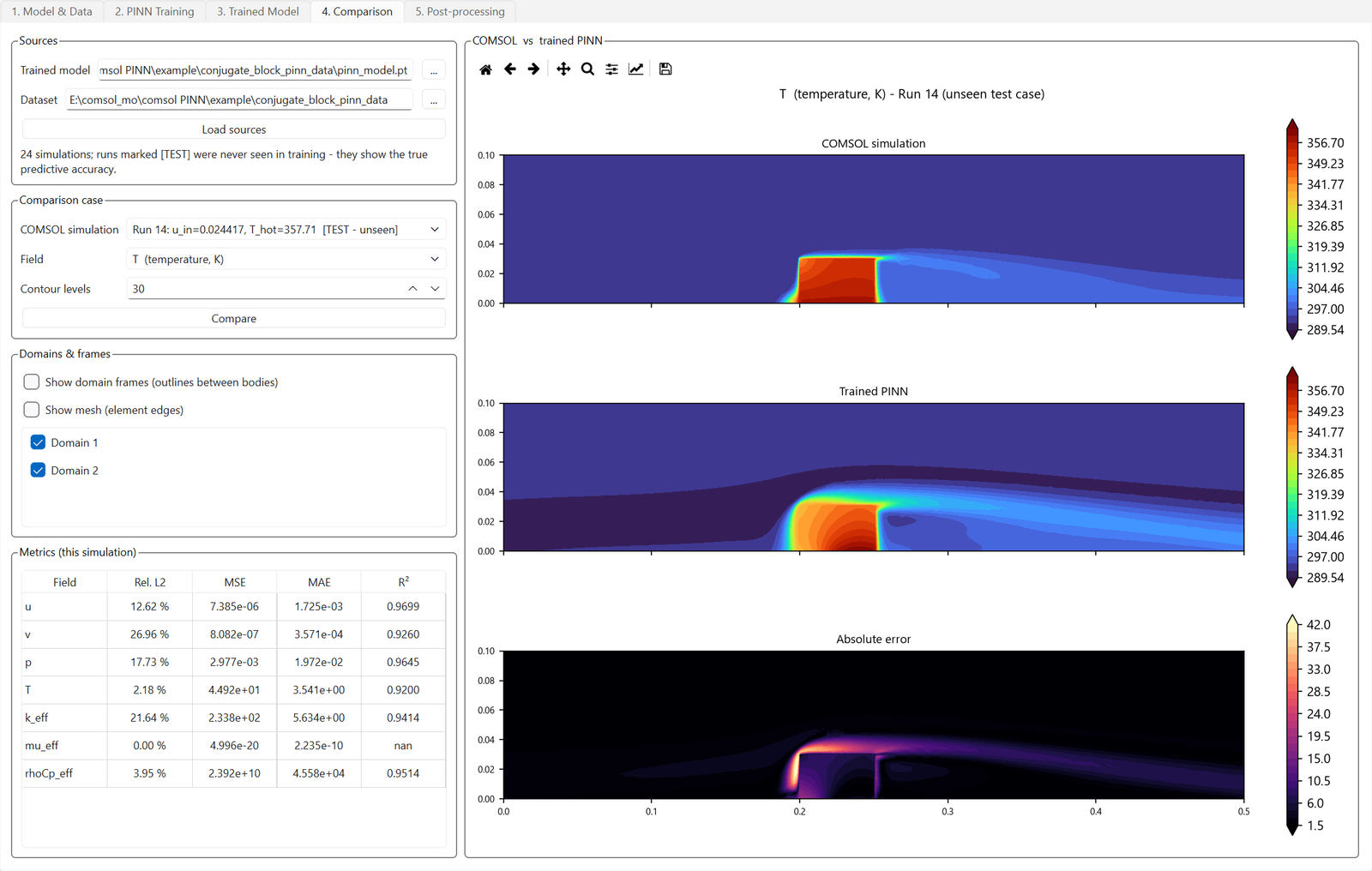The width and height of the screenshot is (1372, 871).
Task: Click the Dataset path input field
Action: click(x=239, y=99)
